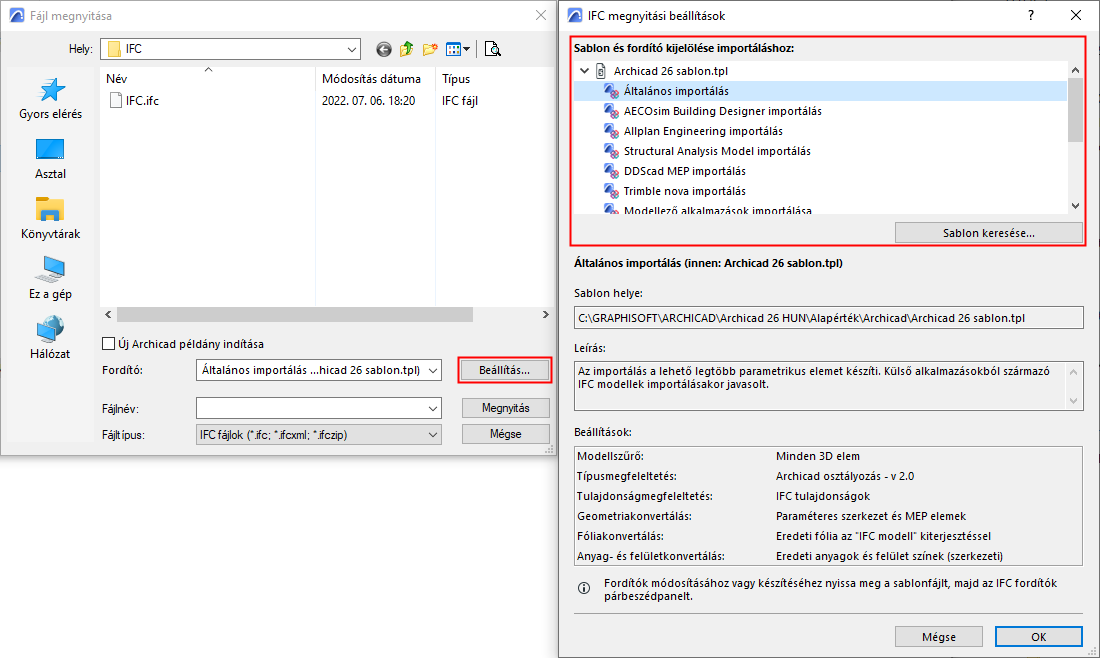1100x658 pixels.
Task: Click the Archicad logo in IFC settings titlebar
Action: click(x=575, y=15)
